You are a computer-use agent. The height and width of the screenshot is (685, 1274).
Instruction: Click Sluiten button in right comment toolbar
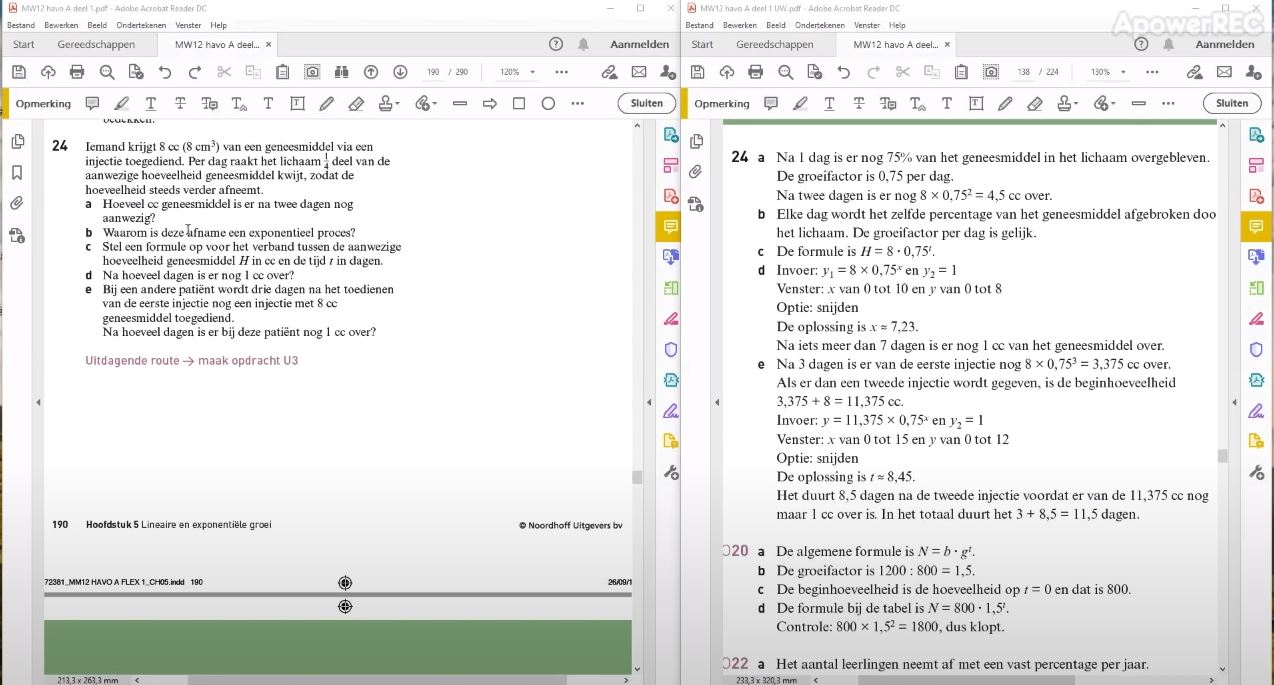[1231, 103]
